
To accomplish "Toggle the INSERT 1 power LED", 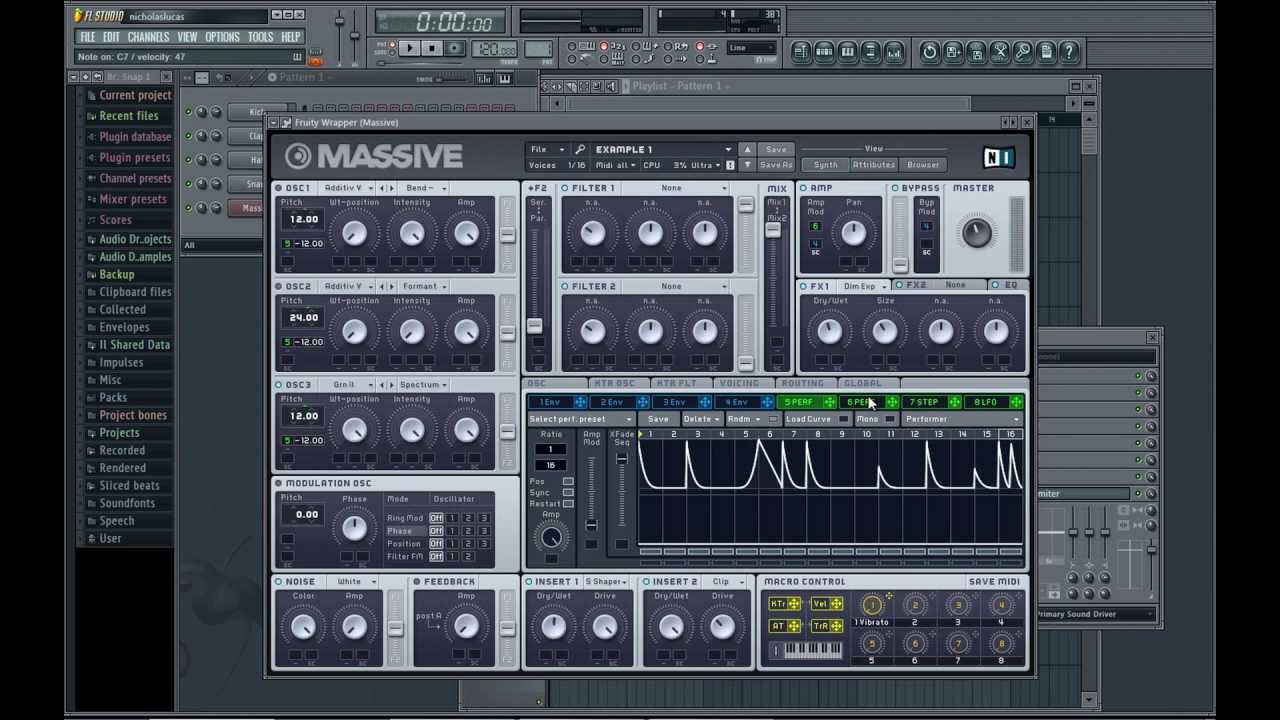I will pos(529,581).
